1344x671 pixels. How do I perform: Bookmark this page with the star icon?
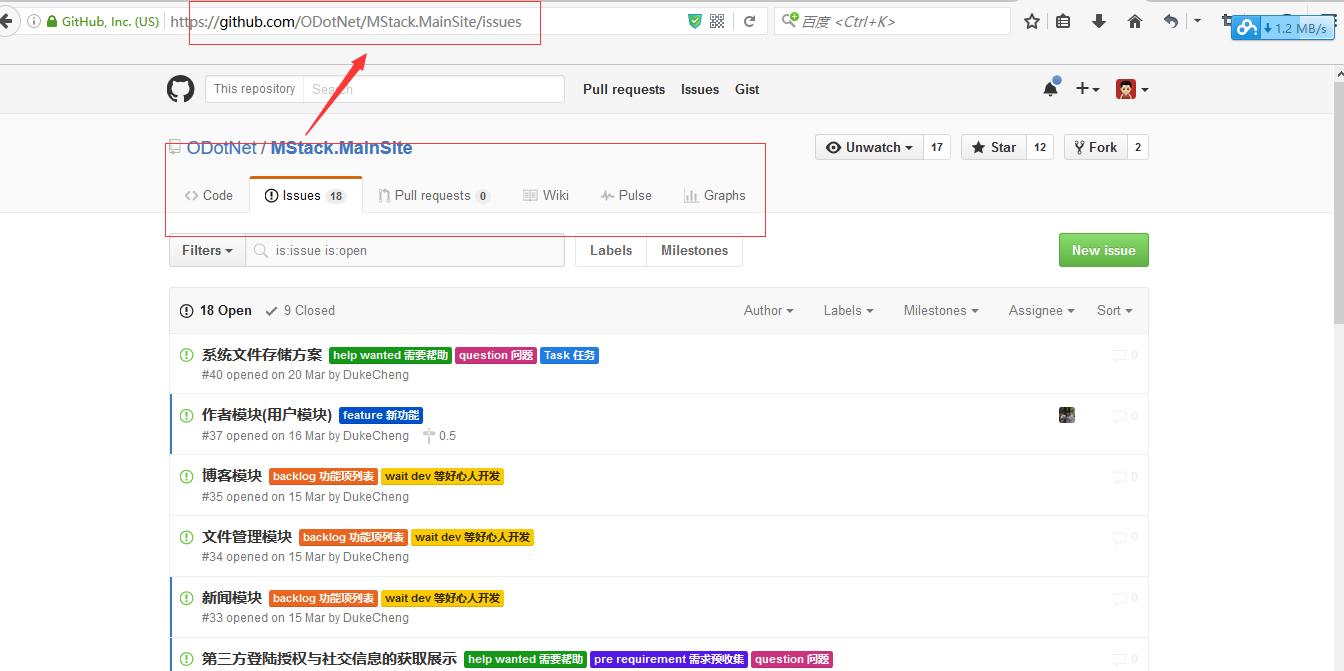click(1032, 21)
